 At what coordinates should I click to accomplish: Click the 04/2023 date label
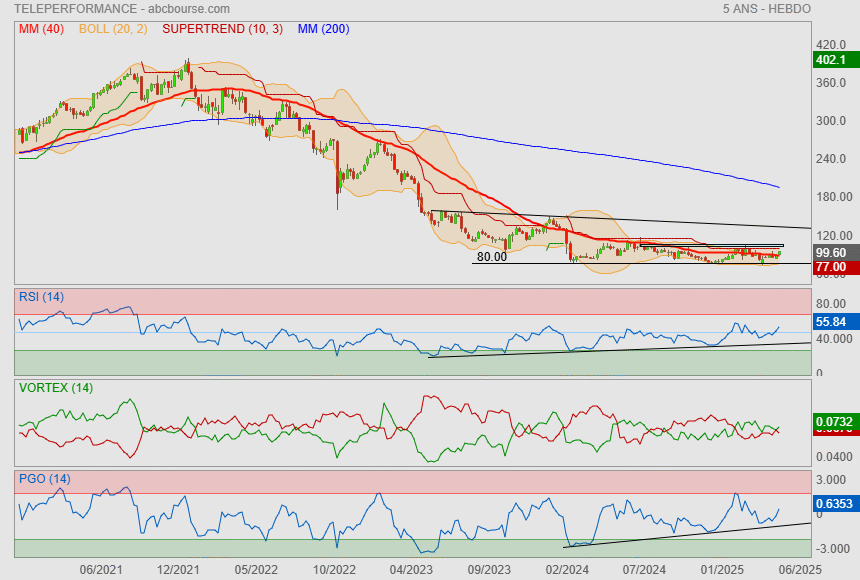(411, 570)
